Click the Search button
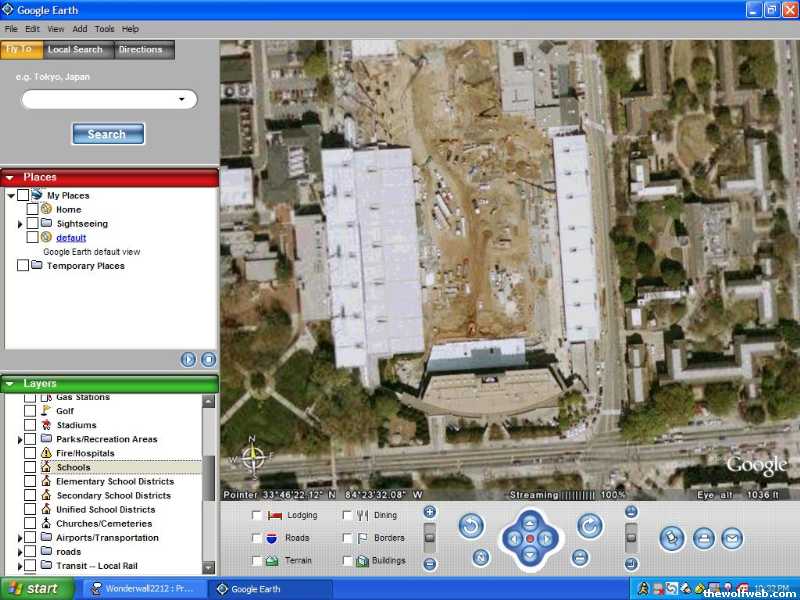800x600 pixels. (108, 134)
